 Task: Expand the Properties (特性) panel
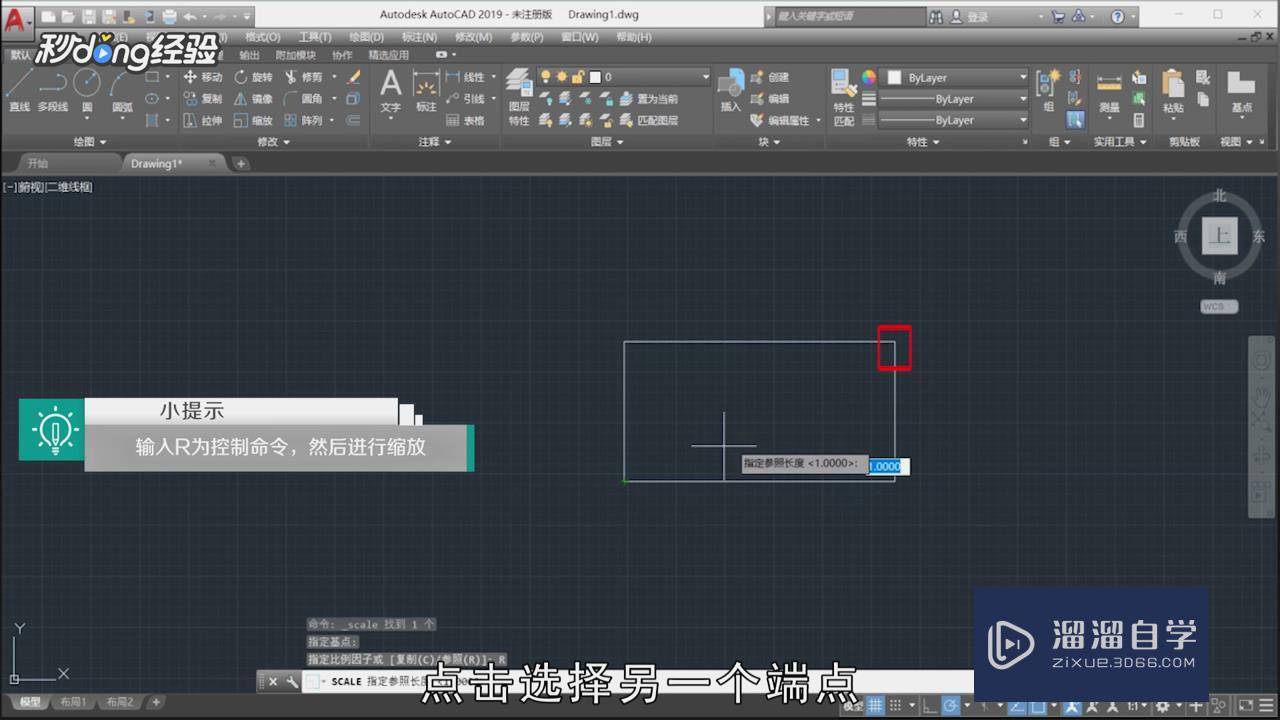922,142
